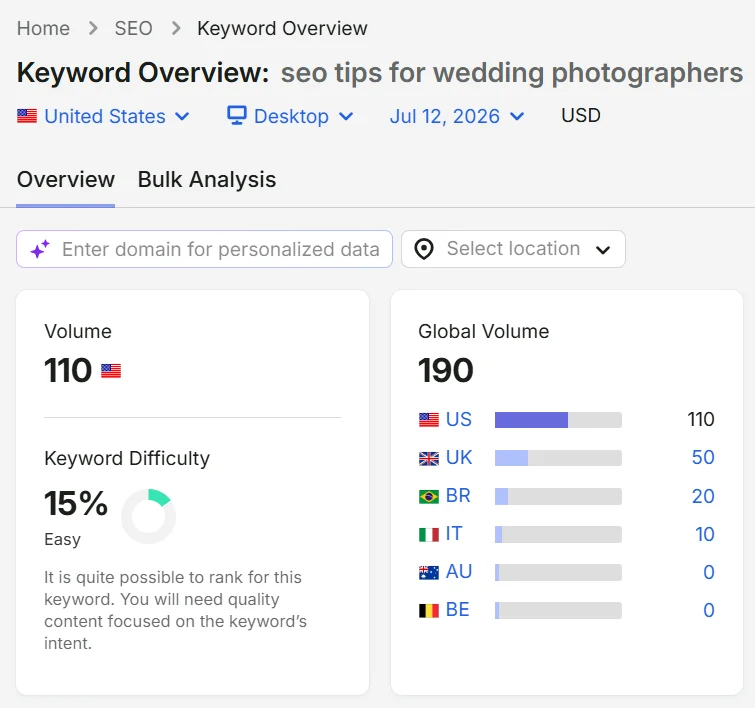Click the UK volume bar
This screenshot has height=708, width=755.
[558, 458]
